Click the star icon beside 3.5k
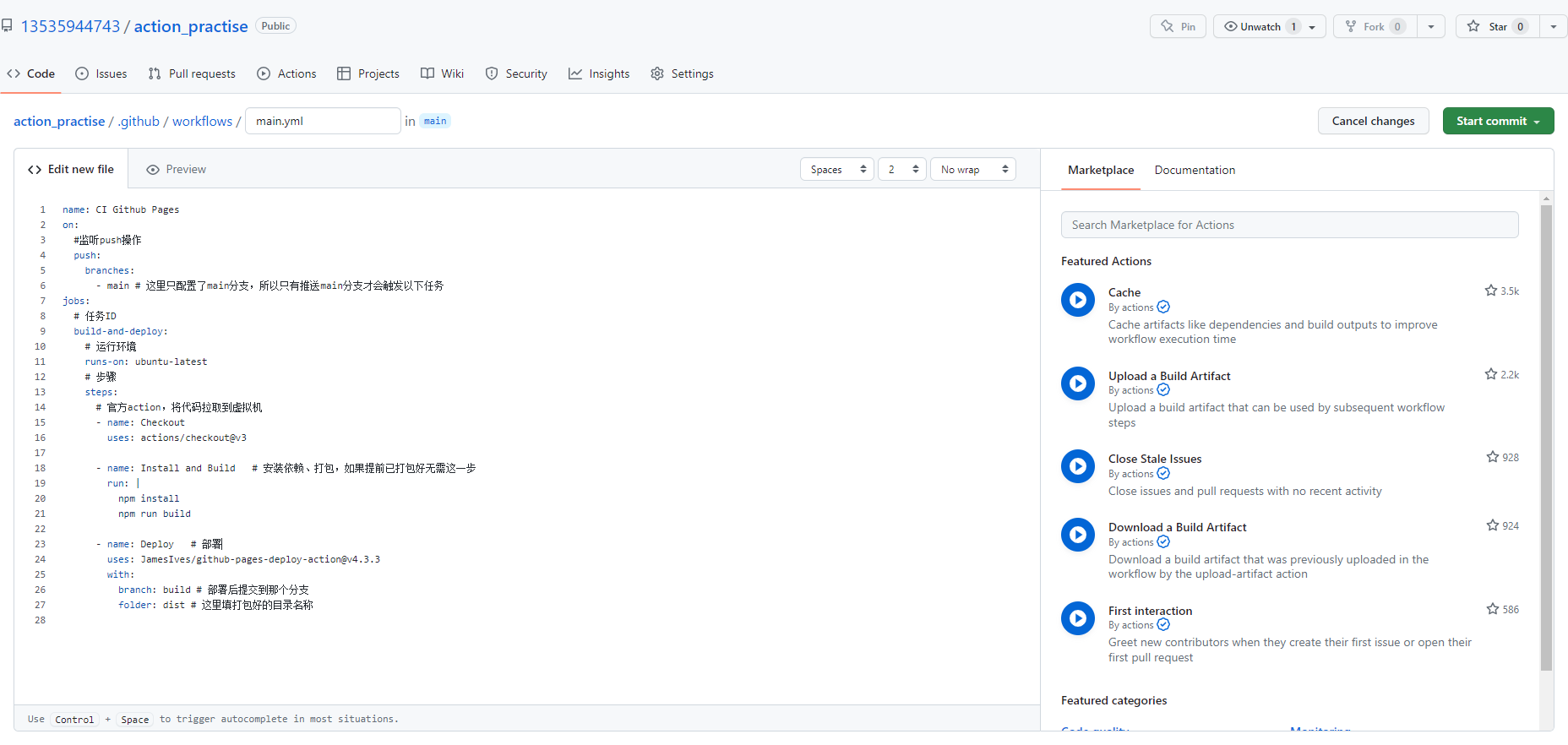 [x=1491, y=291]
